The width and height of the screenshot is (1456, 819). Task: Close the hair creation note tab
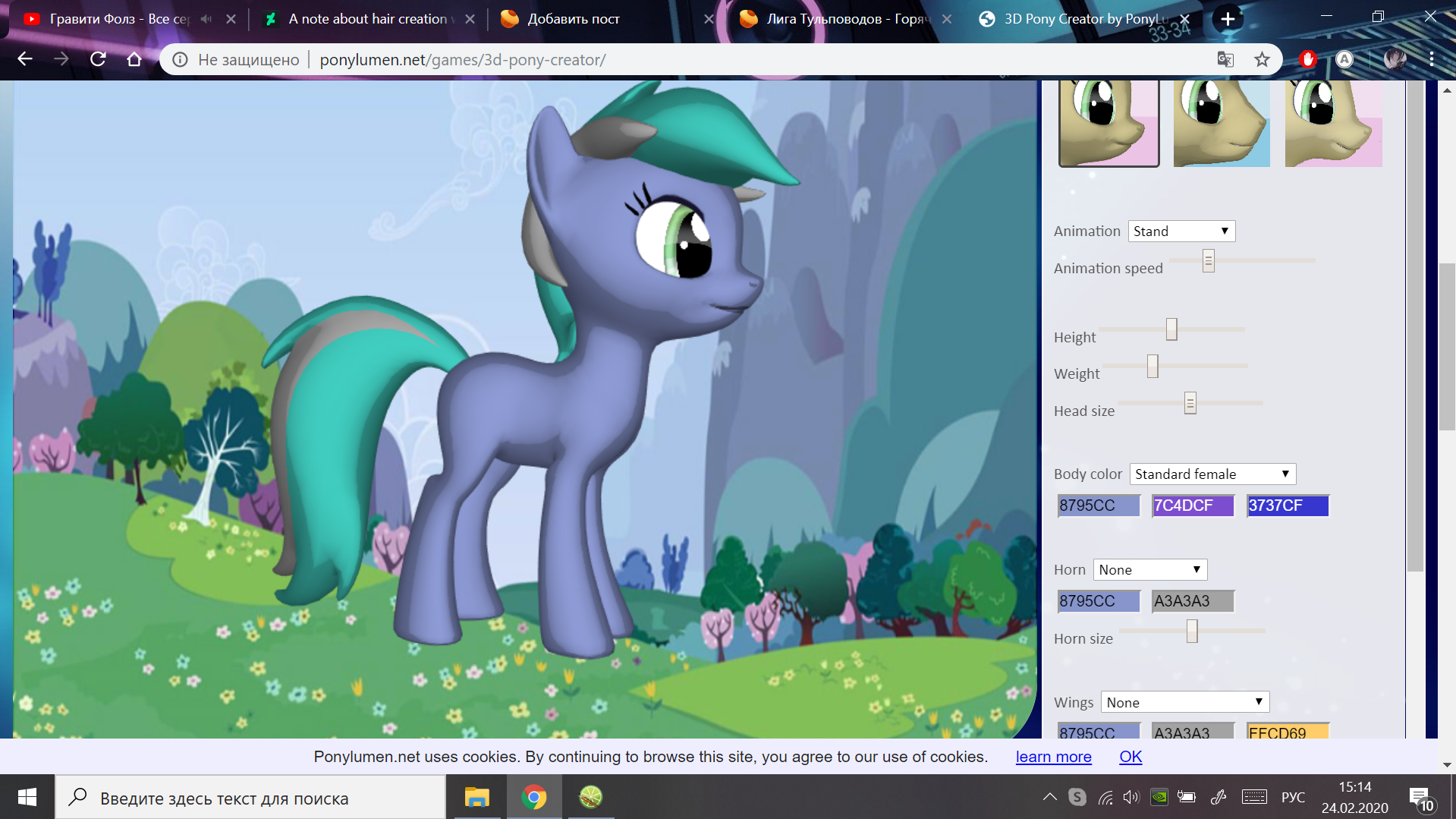click(470, 19)
